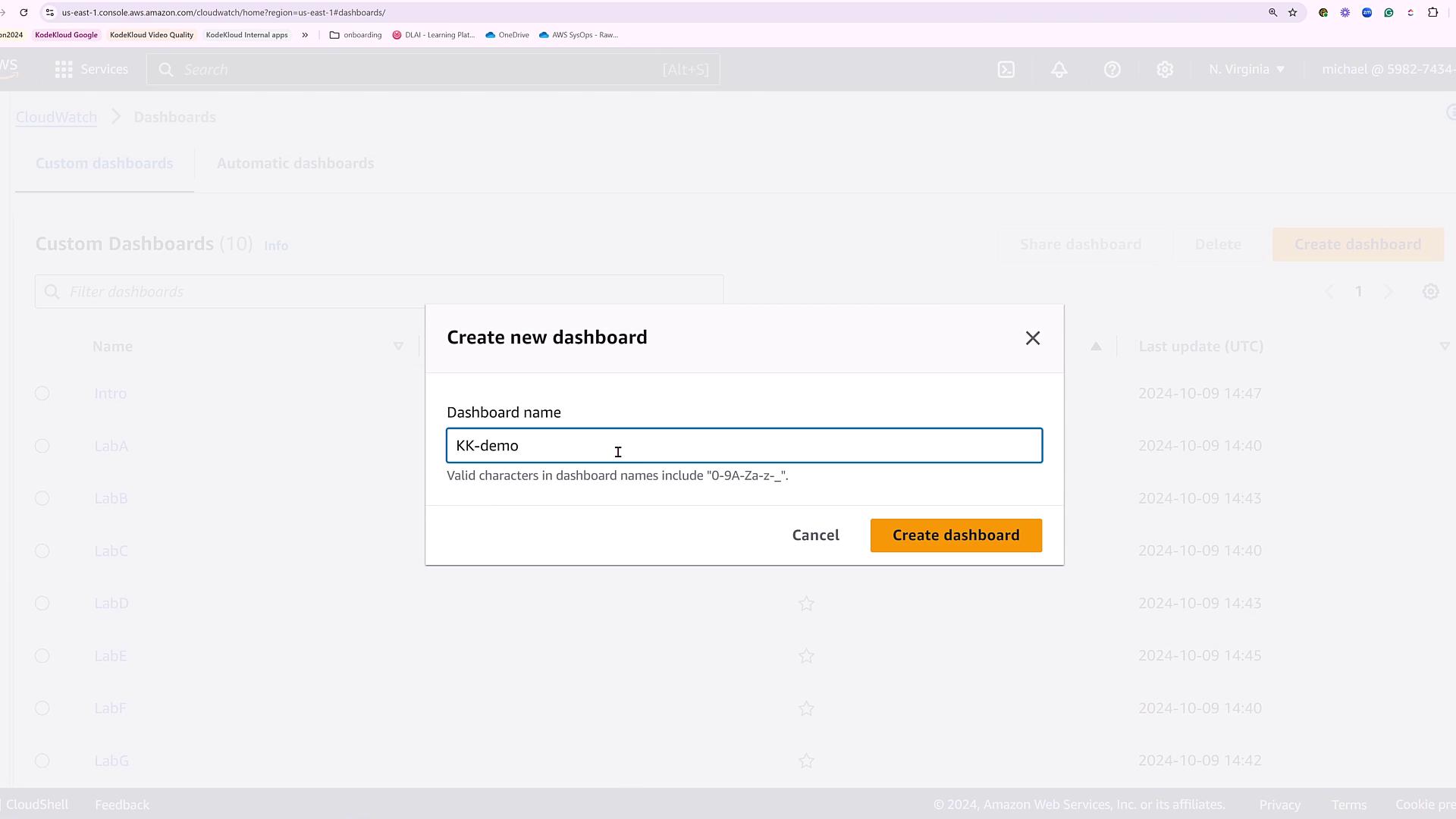This screenshot has width=1456, height=819.
Task: Confirm with Create dashboard in dialog
Action: pos(955,535)
